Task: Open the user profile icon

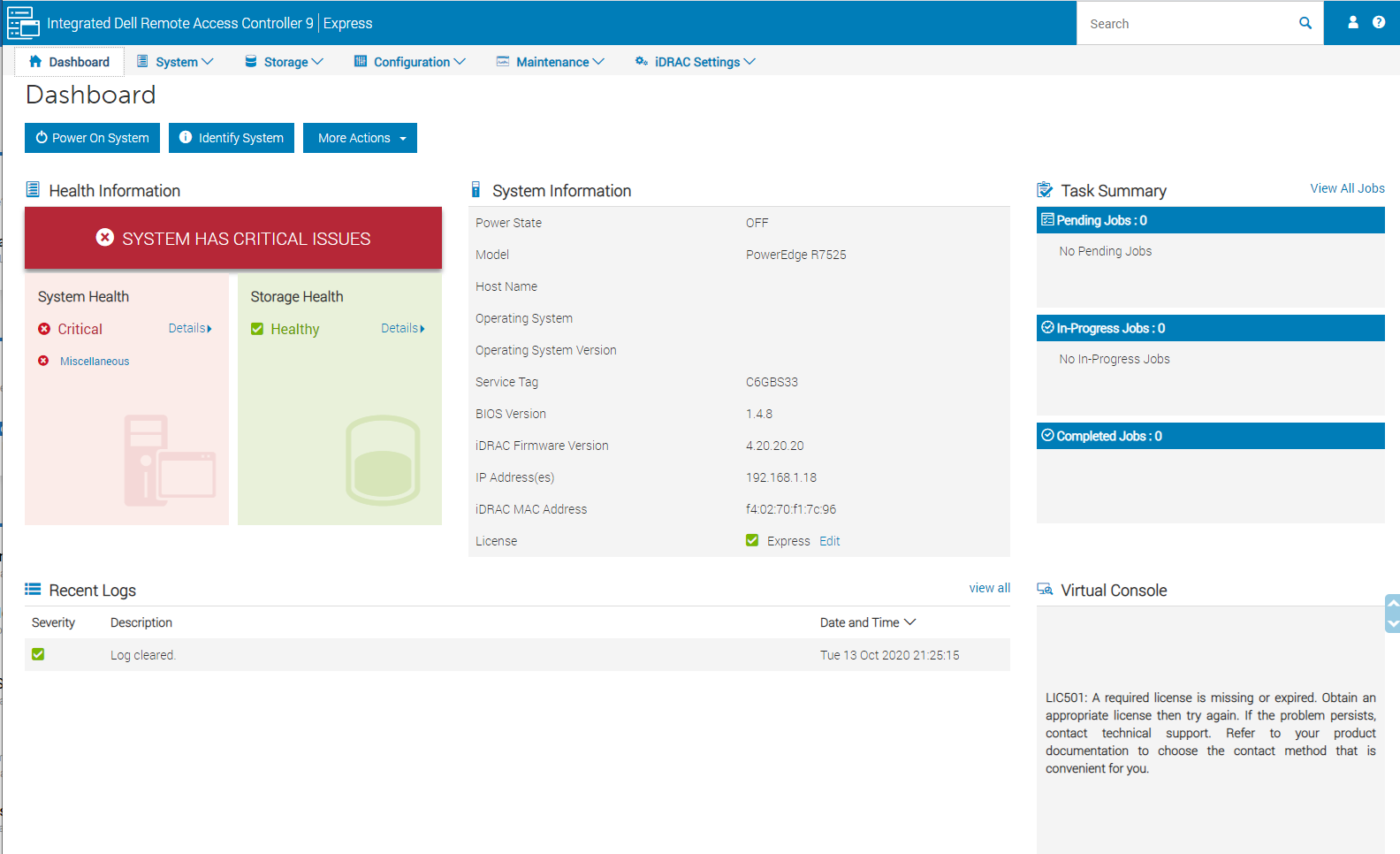Action: coord(1352,23)
